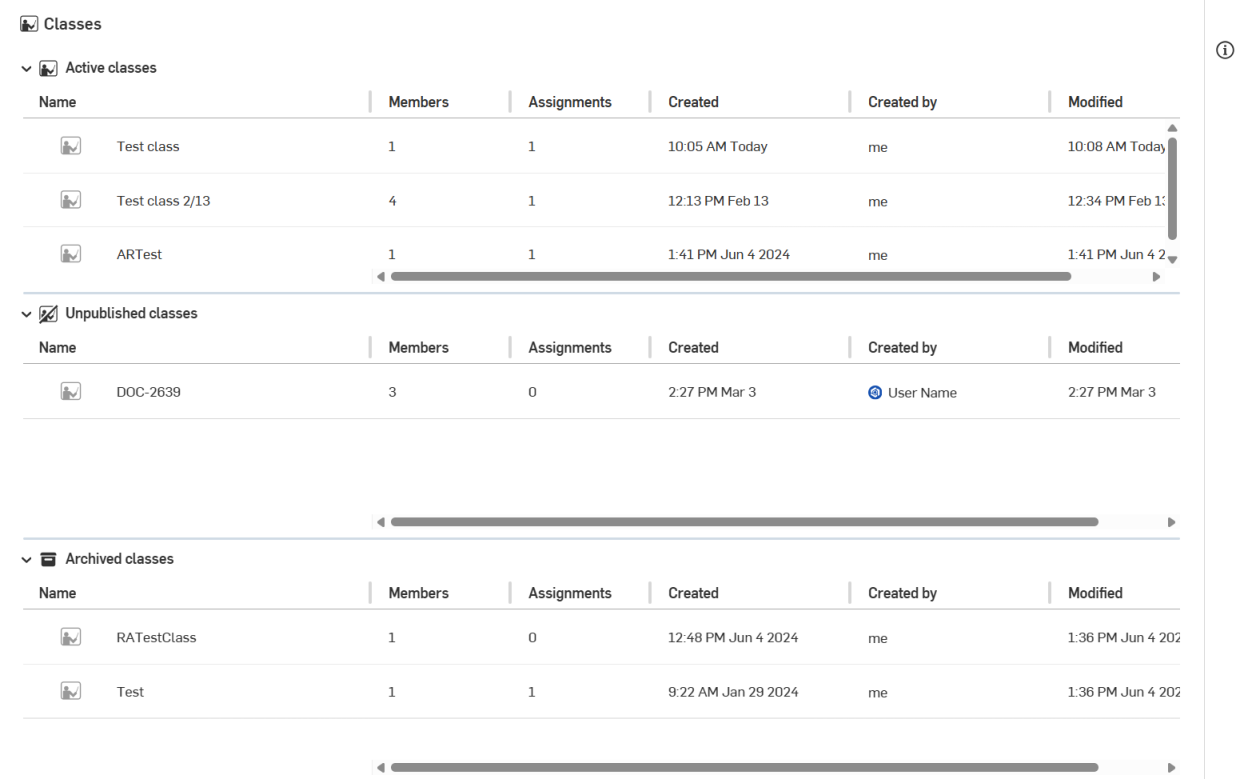
Task: Collapse the Unpublished classes section
Action: 26,314
